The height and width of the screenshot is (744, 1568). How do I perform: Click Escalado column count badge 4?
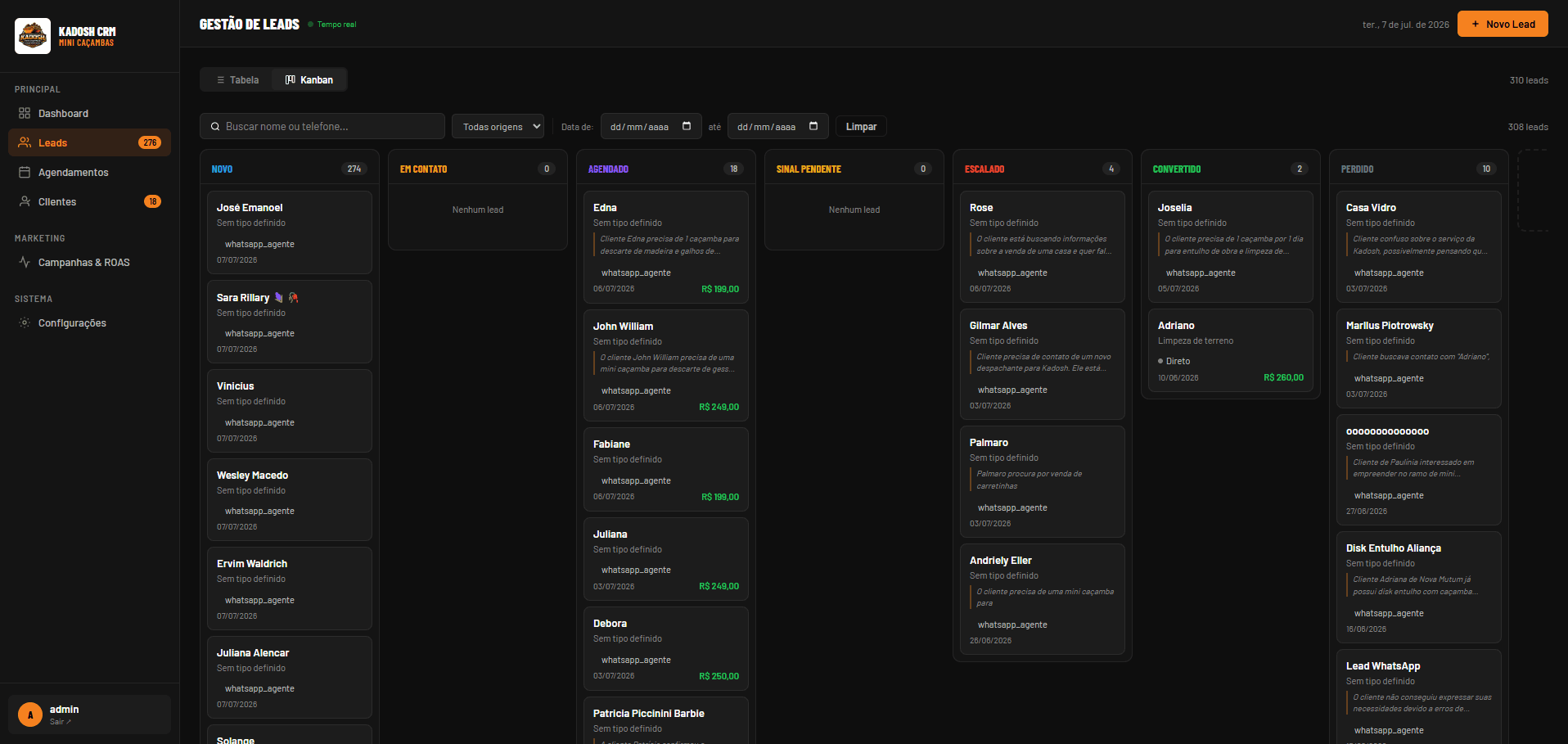click(1111, 169)
